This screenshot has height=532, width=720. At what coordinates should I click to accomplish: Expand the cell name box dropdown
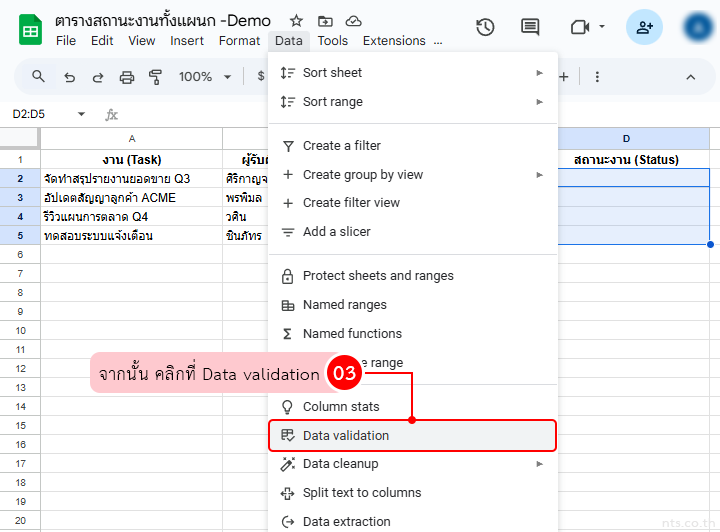click(x=81, y=114)
